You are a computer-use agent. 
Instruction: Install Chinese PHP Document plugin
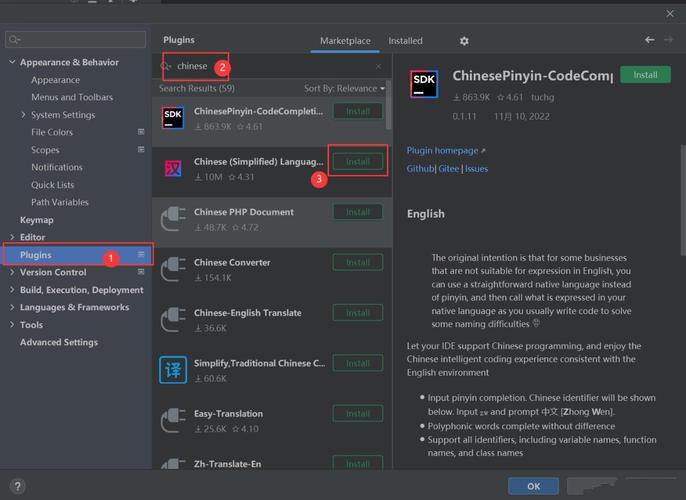pos(358,212)
